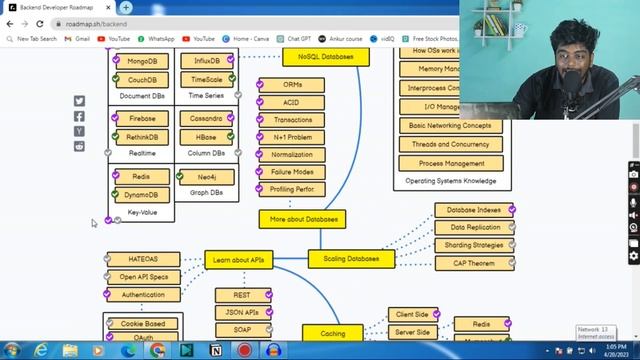Toggle the checkmark on MongoDB node
The width and height of the screenshot is (640, 360).
(x=116, y=60)
